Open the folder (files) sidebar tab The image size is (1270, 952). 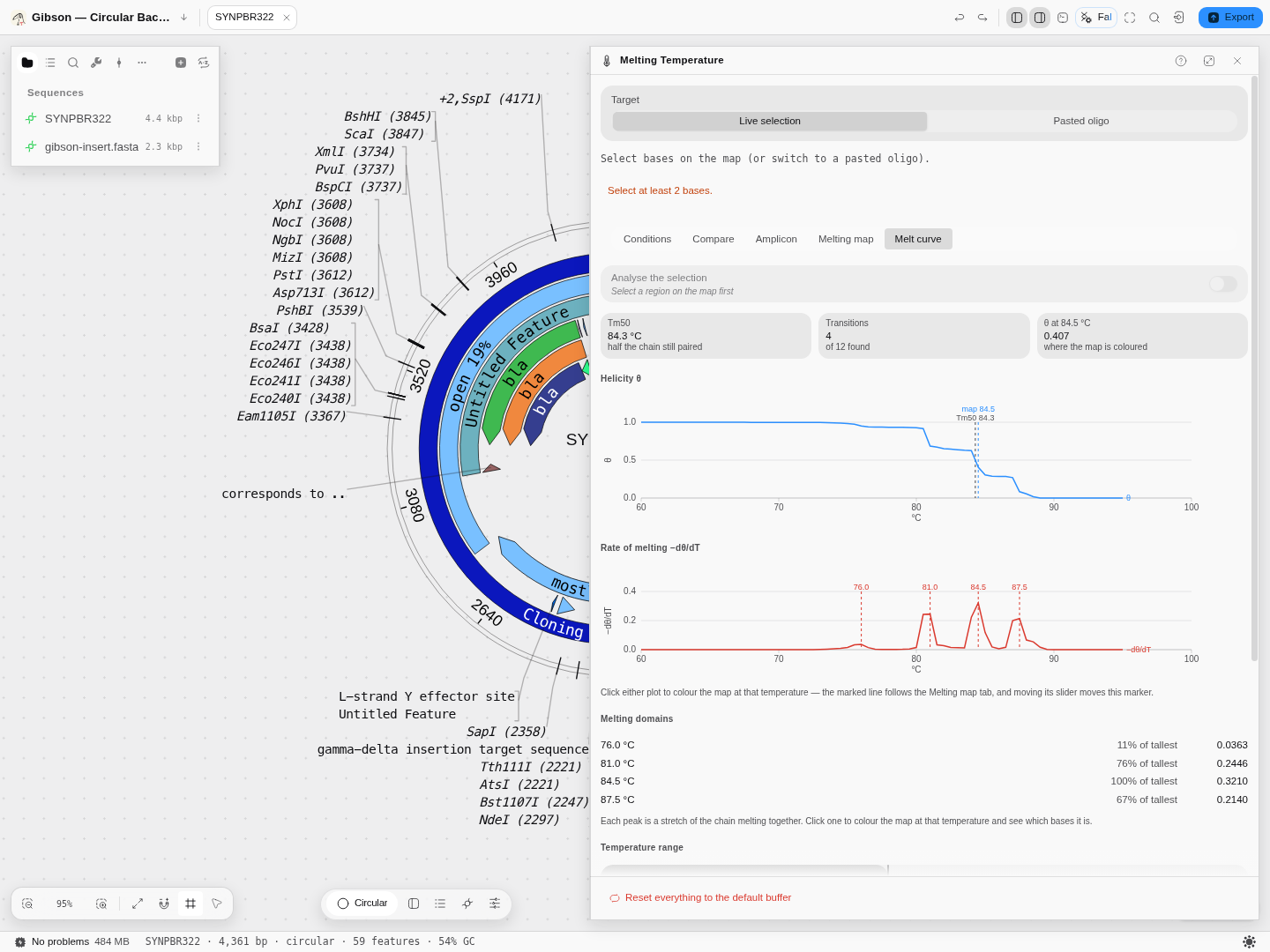point(27,63)
